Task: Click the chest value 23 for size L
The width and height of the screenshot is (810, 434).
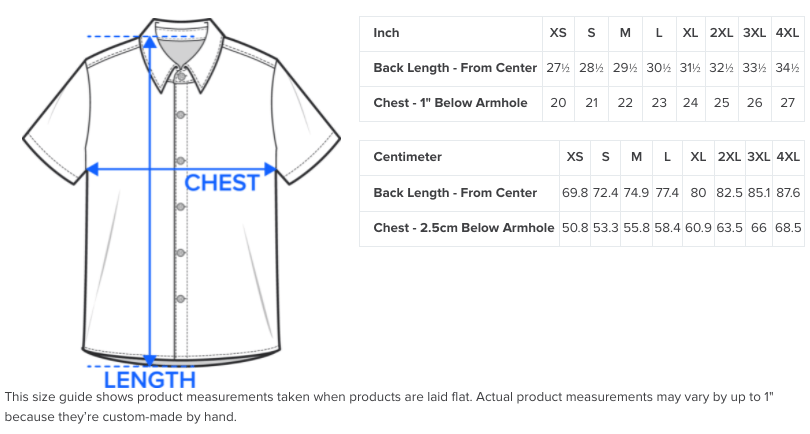Action: point(659,103)
